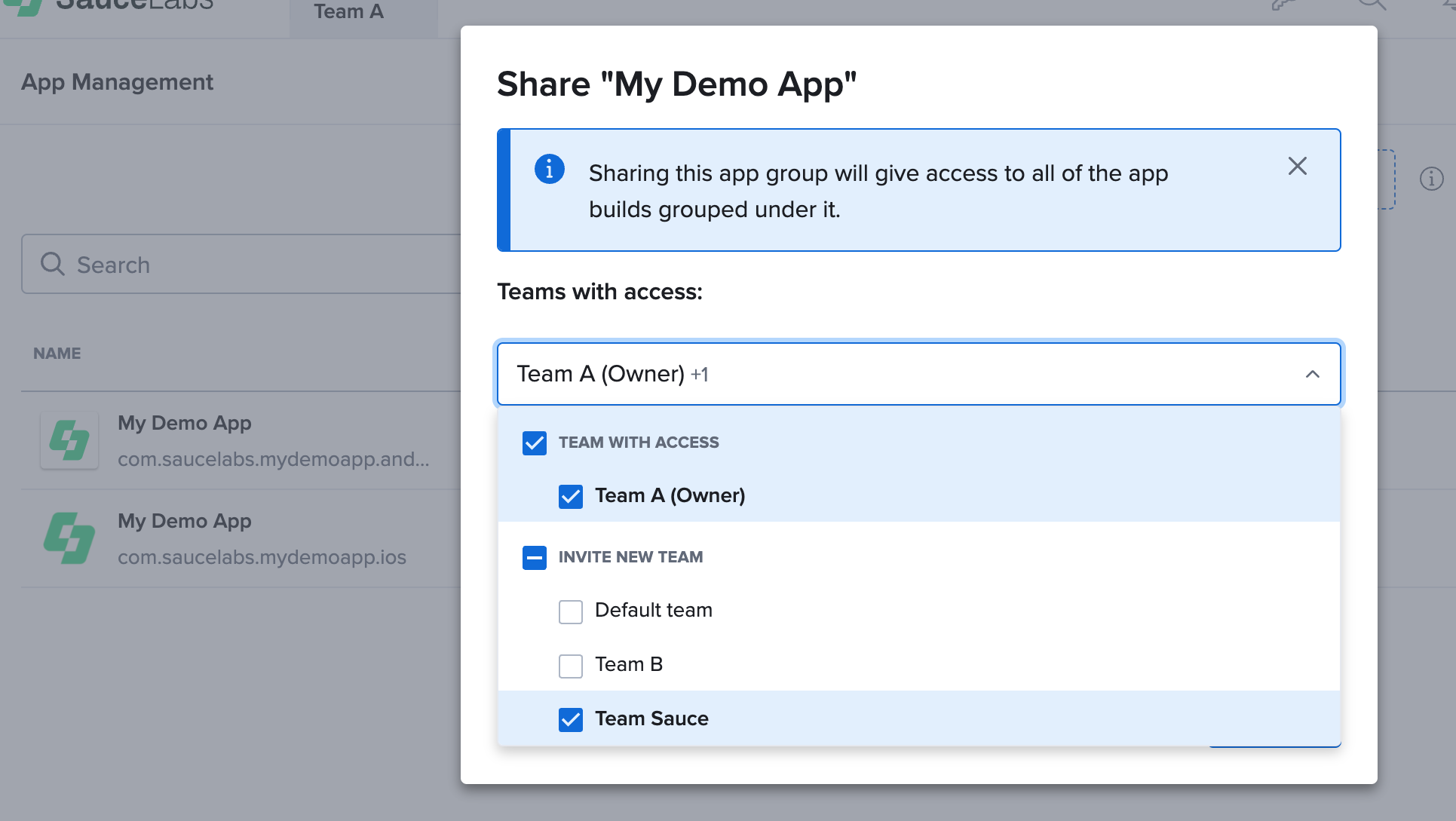This screenshot has height=821, width=1456.
Task: Uncheck the Team Sauce checkbox
Action: click(x=571, y=720)
